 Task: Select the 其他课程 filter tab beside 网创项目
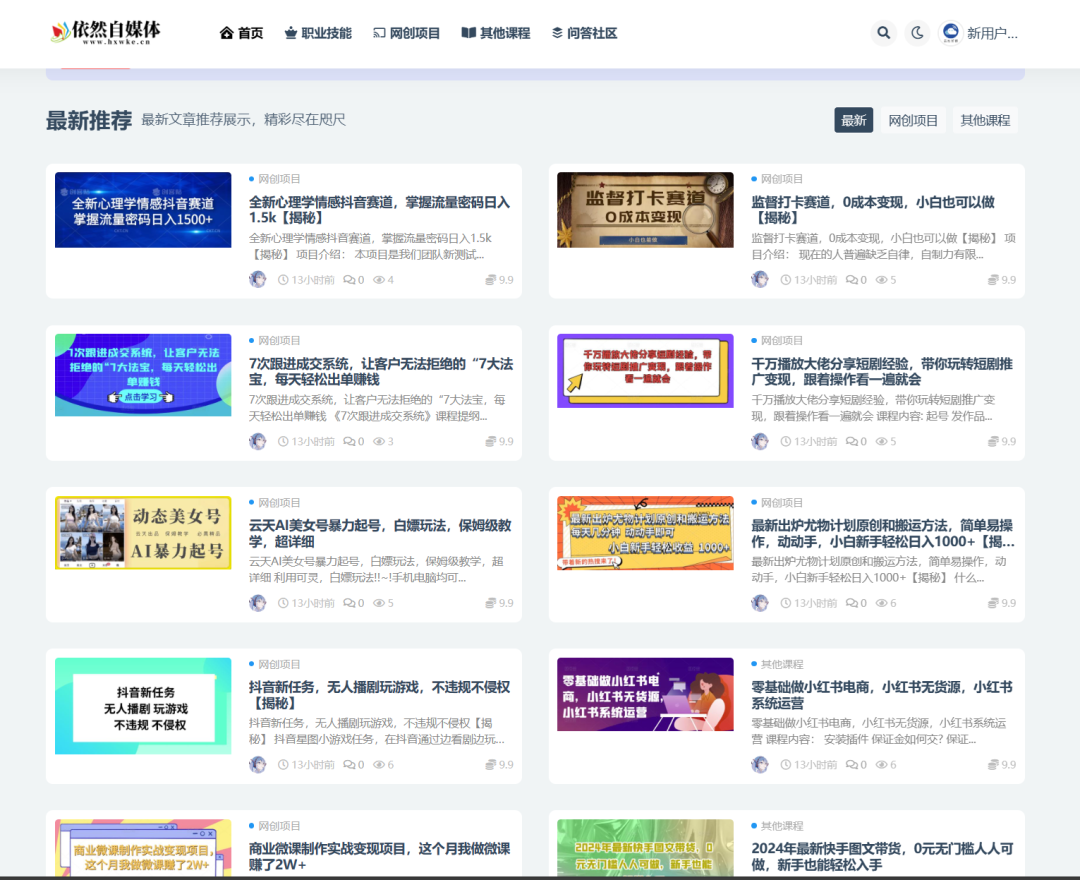pos(985,121)
